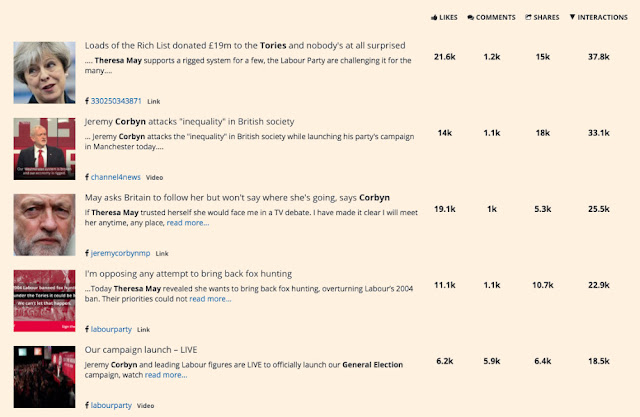The width and height of the screenshot is (640, 417).
Task: Click the Likes thumbs-up column header icon
Action: 434,18
